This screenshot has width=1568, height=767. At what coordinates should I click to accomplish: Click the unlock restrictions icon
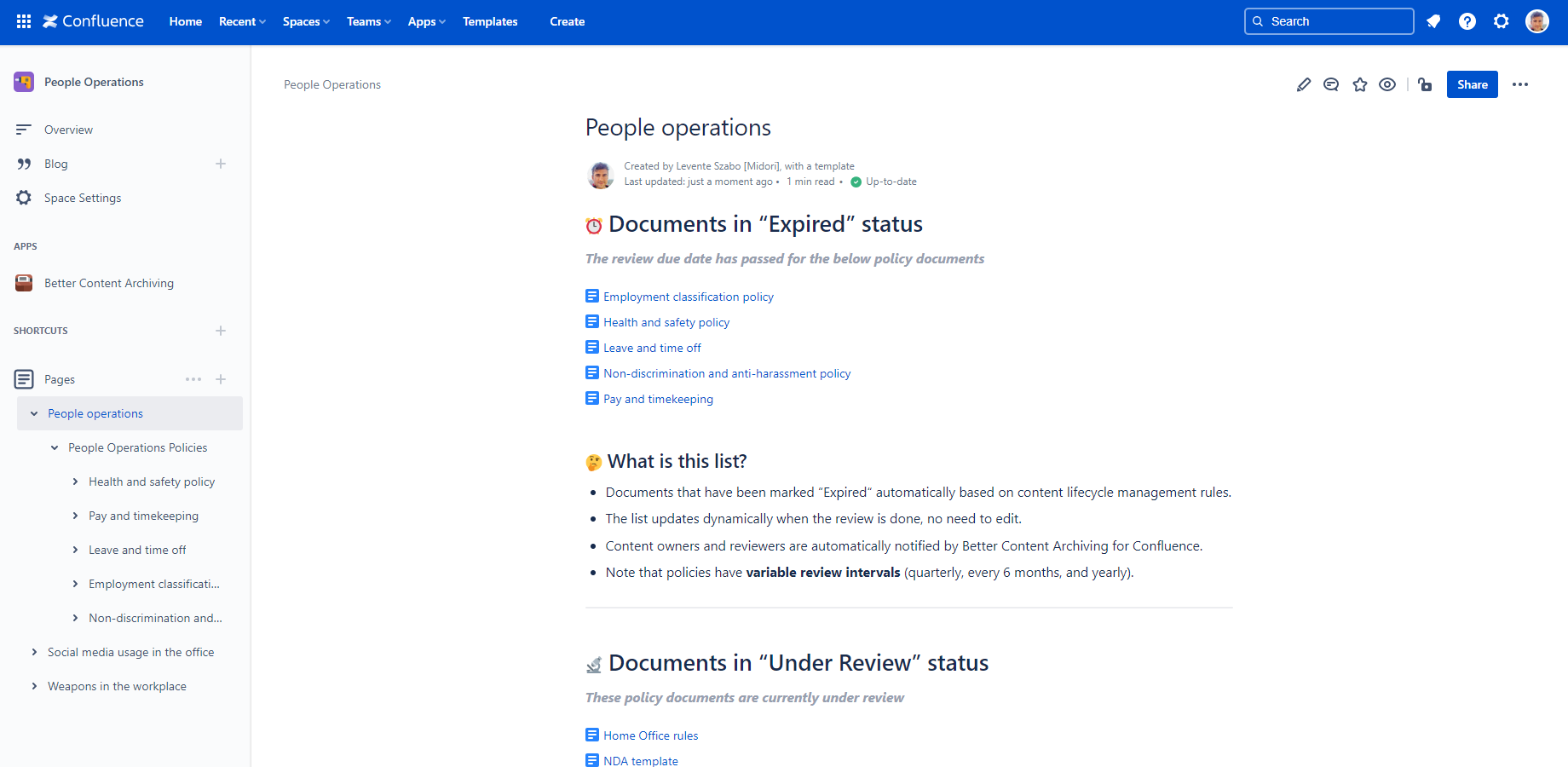point(1425,84)
